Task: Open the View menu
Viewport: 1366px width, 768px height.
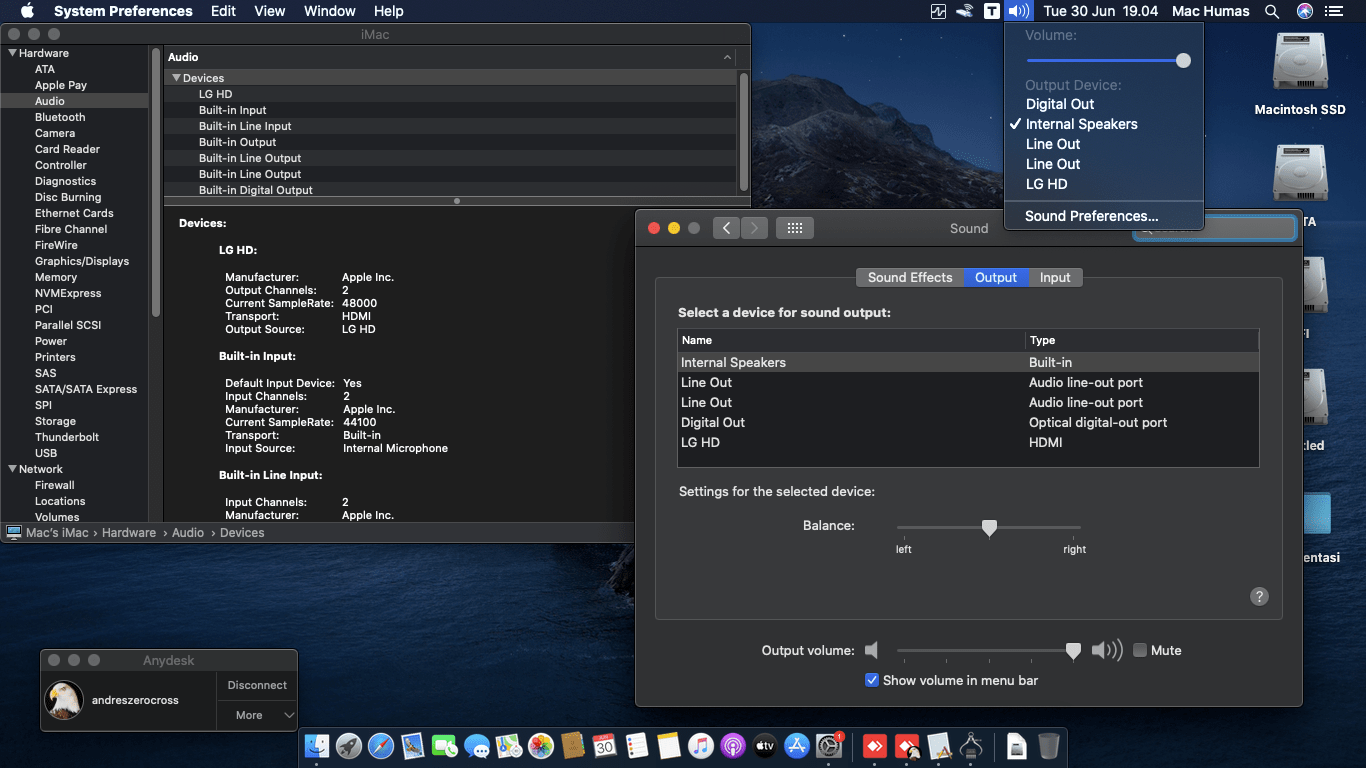Action: (x=270, y=11)
